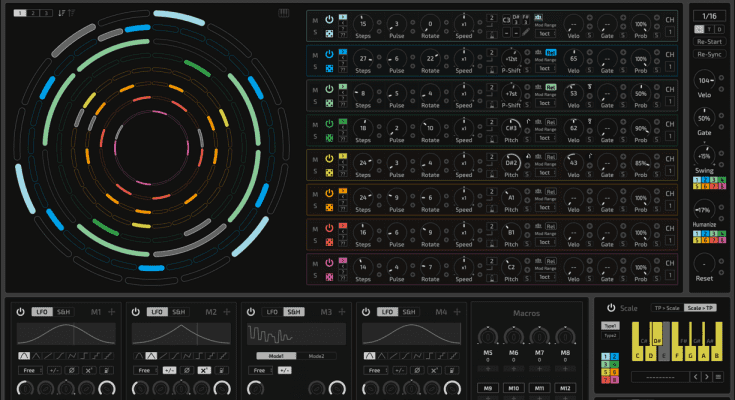Toggle power on the first sequencer ring

329,19
